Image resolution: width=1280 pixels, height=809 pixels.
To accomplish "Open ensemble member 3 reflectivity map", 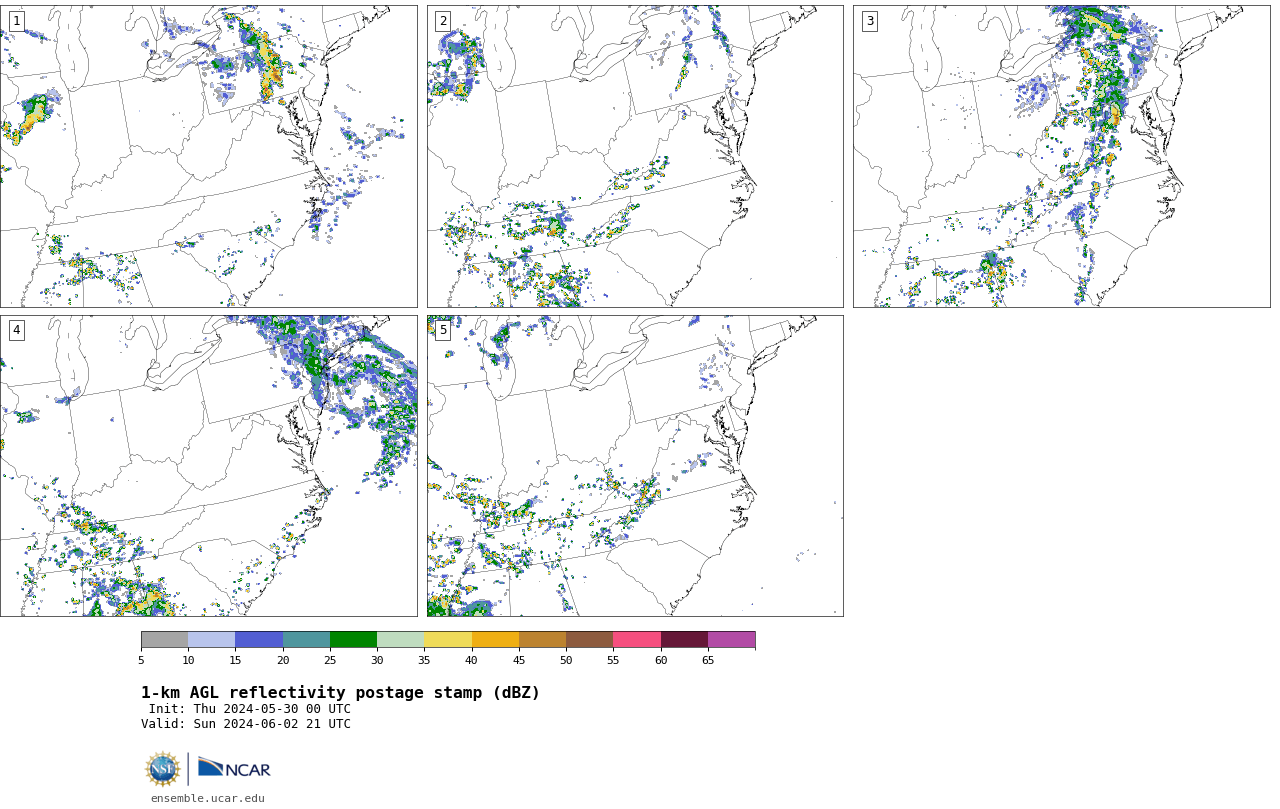I will 1061,156.
